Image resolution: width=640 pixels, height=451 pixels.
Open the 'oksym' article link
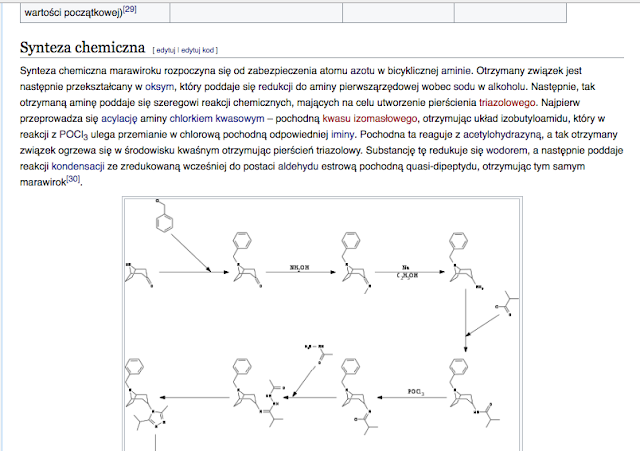click(x=160, y=87)
